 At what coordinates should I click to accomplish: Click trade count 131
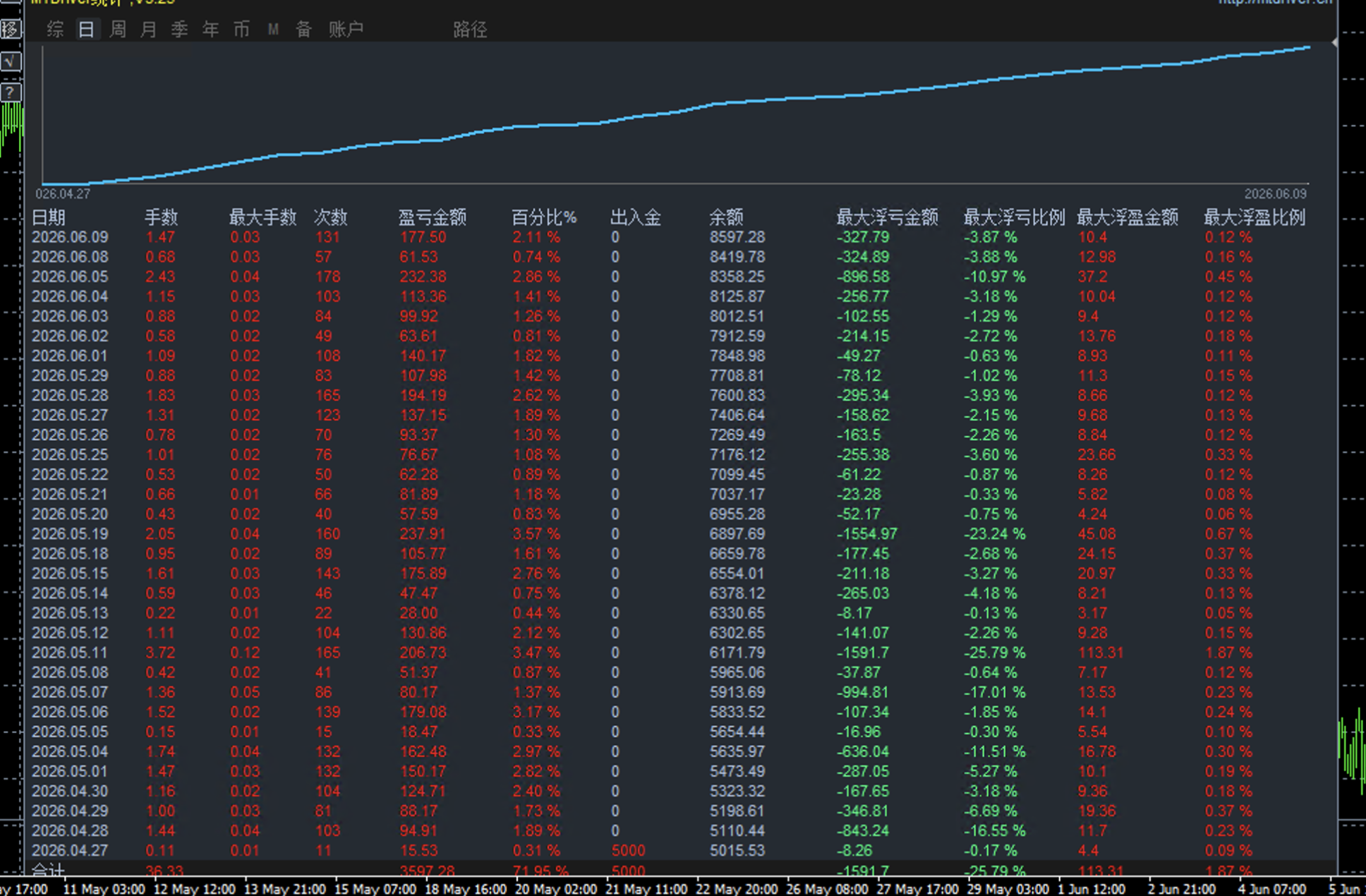(327, 237)
